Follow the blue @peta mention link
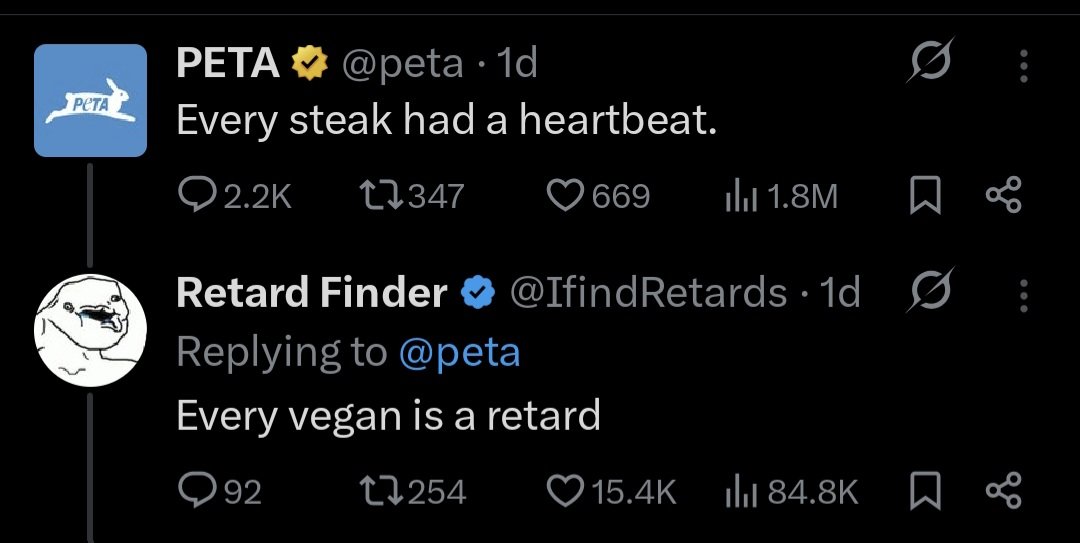The image size is (1080, 543). click(459, 353)
